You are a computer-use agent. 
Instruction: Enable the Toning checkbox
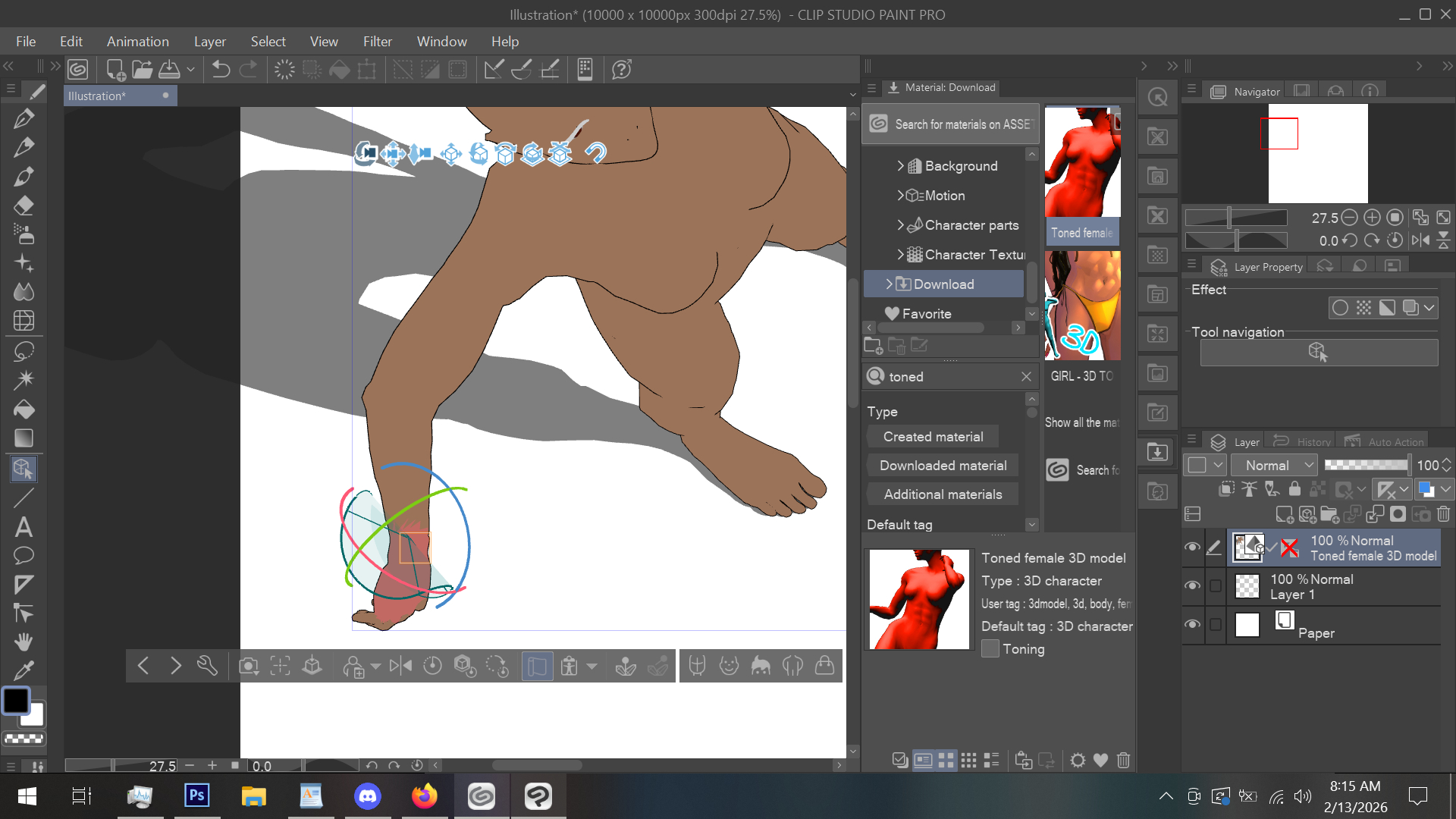pyautogui.click(x=990, y=649)
